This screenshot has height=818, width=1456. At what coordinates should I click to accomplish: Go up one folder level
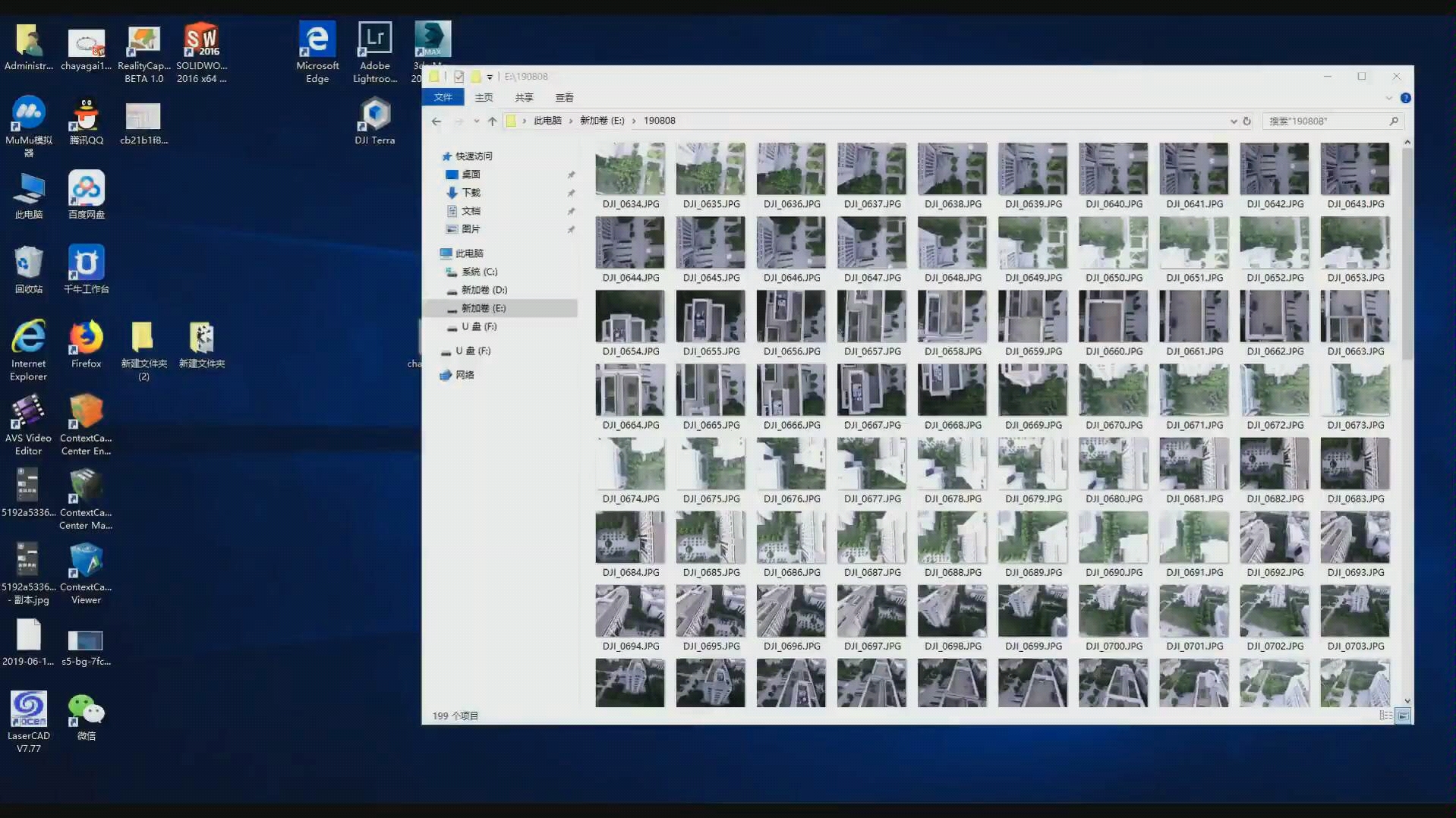tap(493, 121)
